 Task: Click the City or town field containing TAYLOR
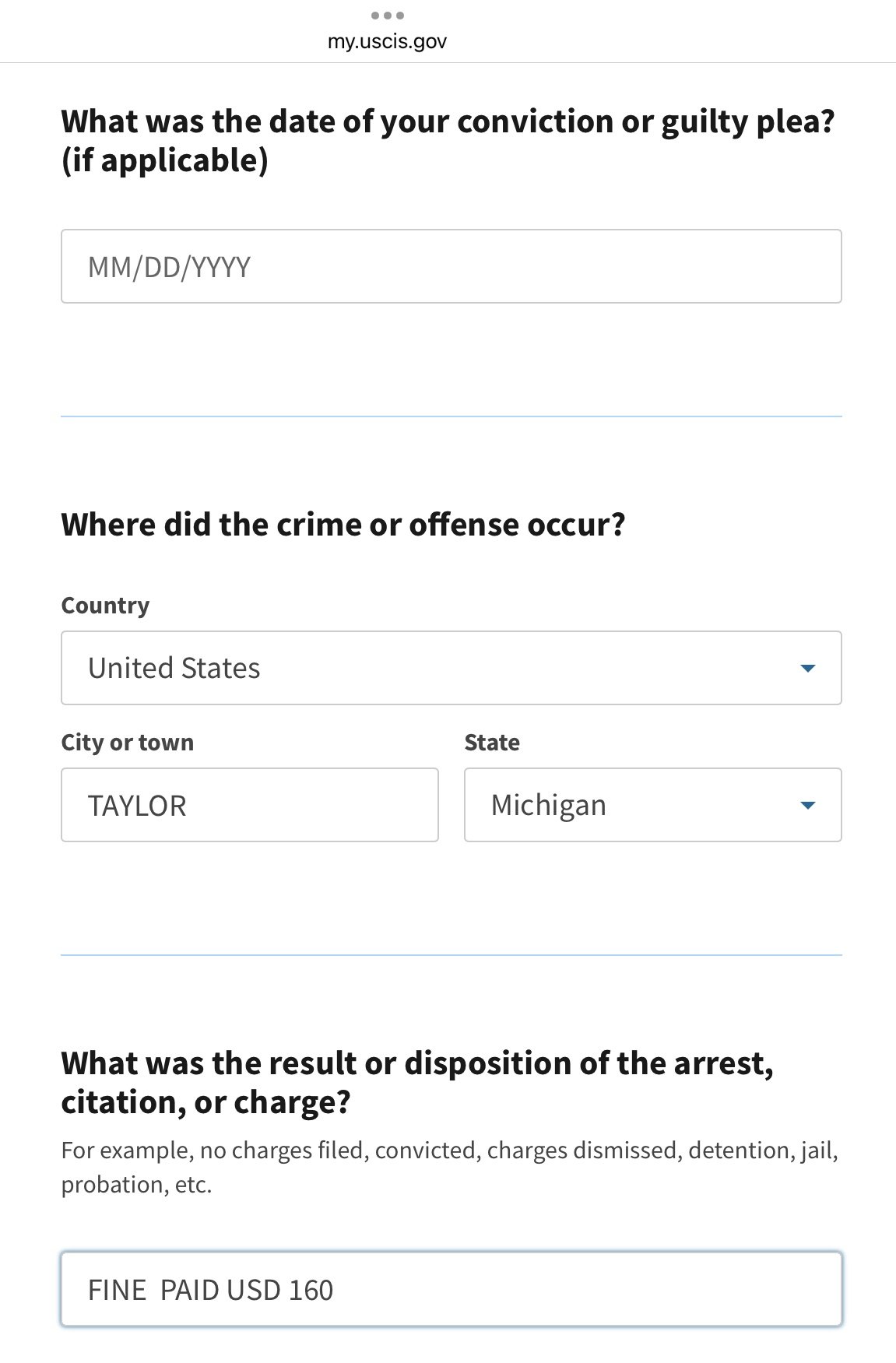point(249,805)
